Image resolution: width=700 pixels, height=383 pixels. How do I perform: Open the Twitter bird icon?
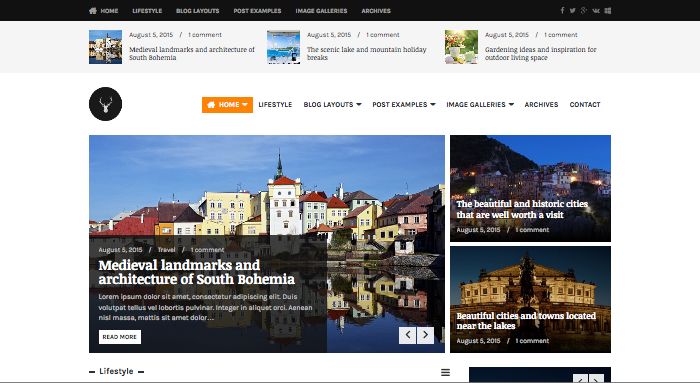click(572, 10)
